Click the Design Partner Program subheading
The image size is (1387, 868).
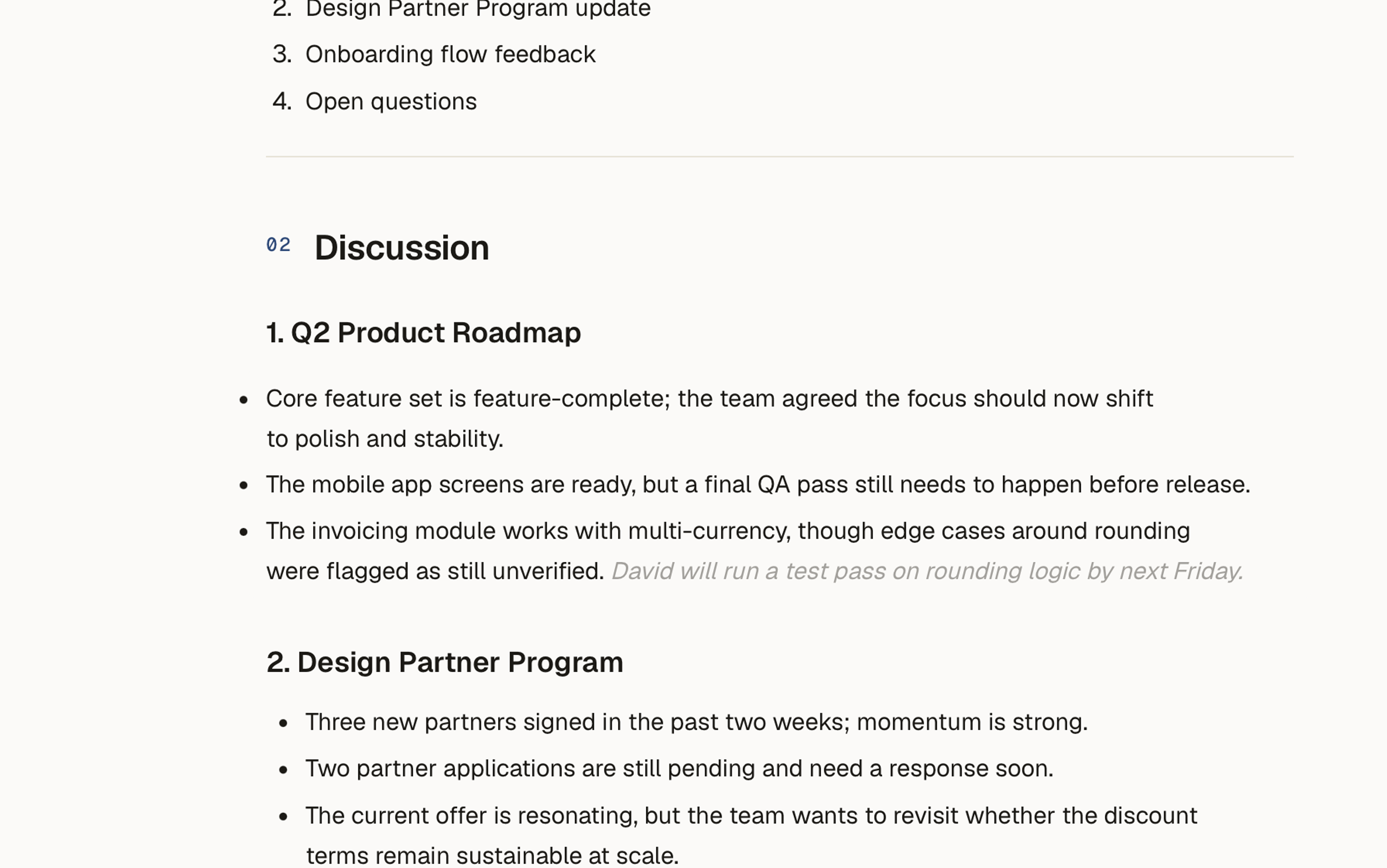coord(445,662)
